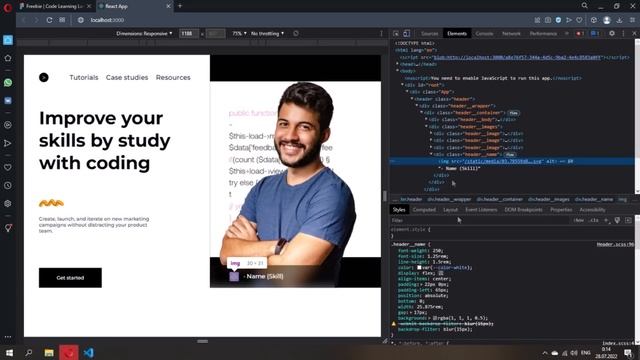Select div.header__images in the breadcrumb
The width and height of the screenshot is (640, 360).
(549, 199)
